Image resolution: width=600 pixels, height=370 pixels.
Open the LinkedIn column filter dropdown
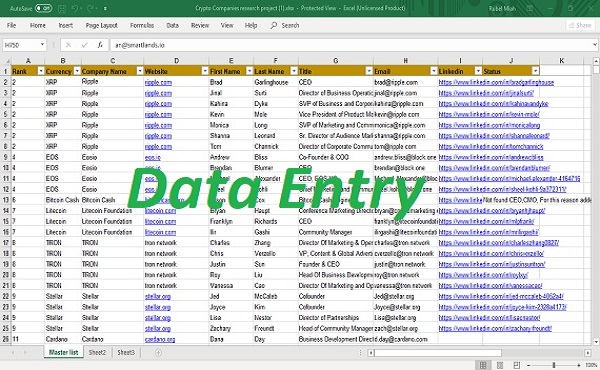478,71
